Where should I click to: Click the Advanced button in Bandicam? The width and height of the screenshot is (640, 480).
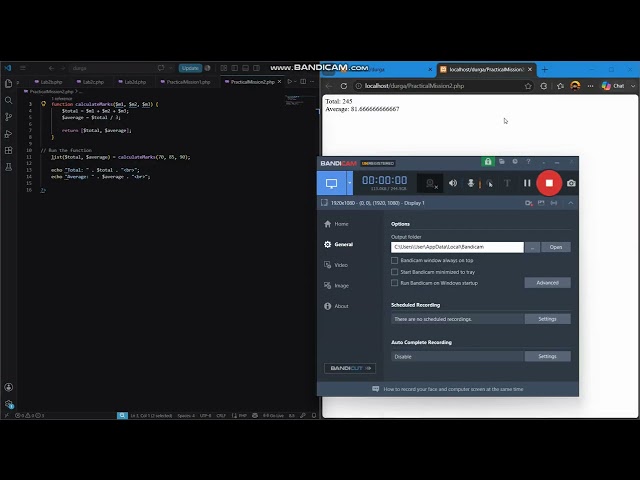point(547,283)
